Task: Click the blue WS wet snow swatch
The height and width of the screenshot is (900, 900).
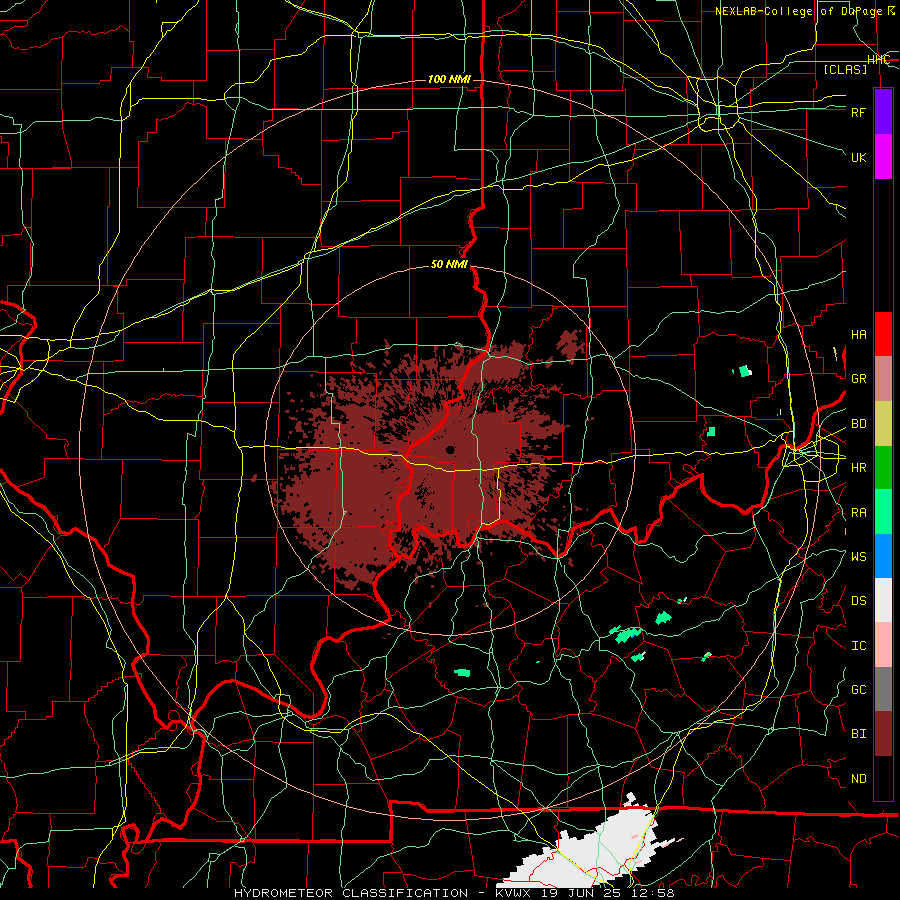Action: (x=883, y=556)
